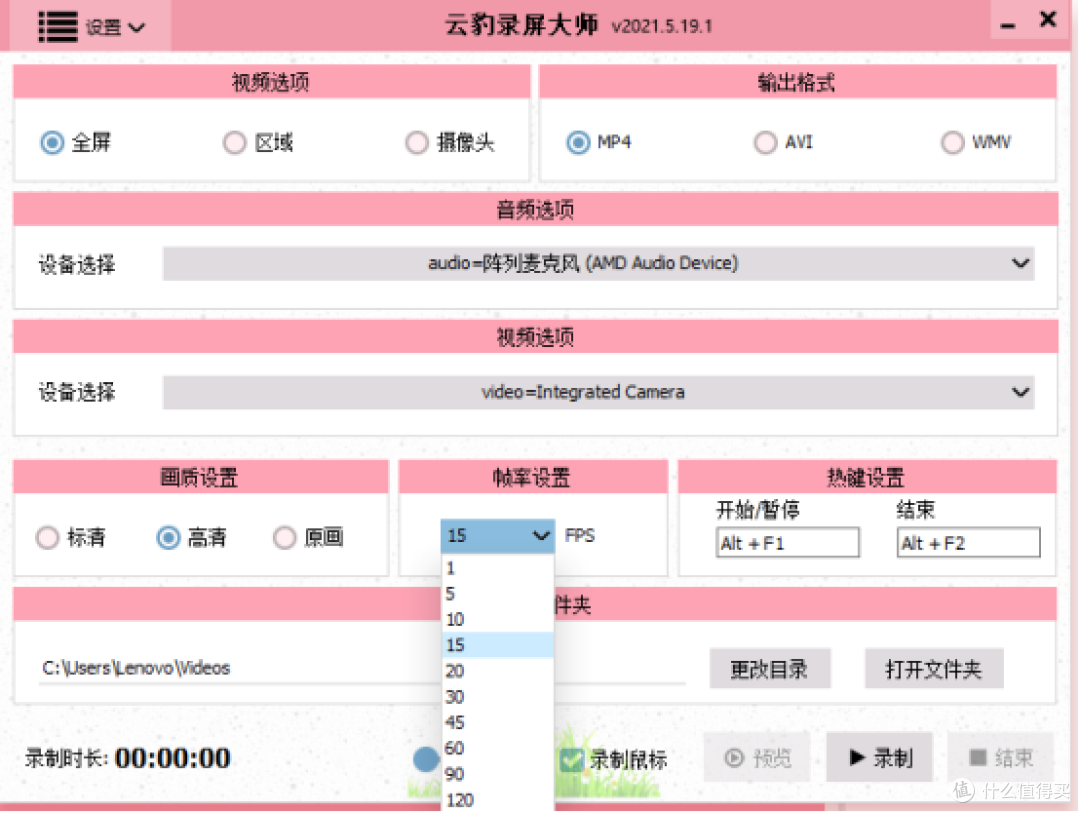The image size is (1080, 813).
Task: Minimize the 云豹录屏大师 window
Action: pyautogui.click(x=1008, y=26)
